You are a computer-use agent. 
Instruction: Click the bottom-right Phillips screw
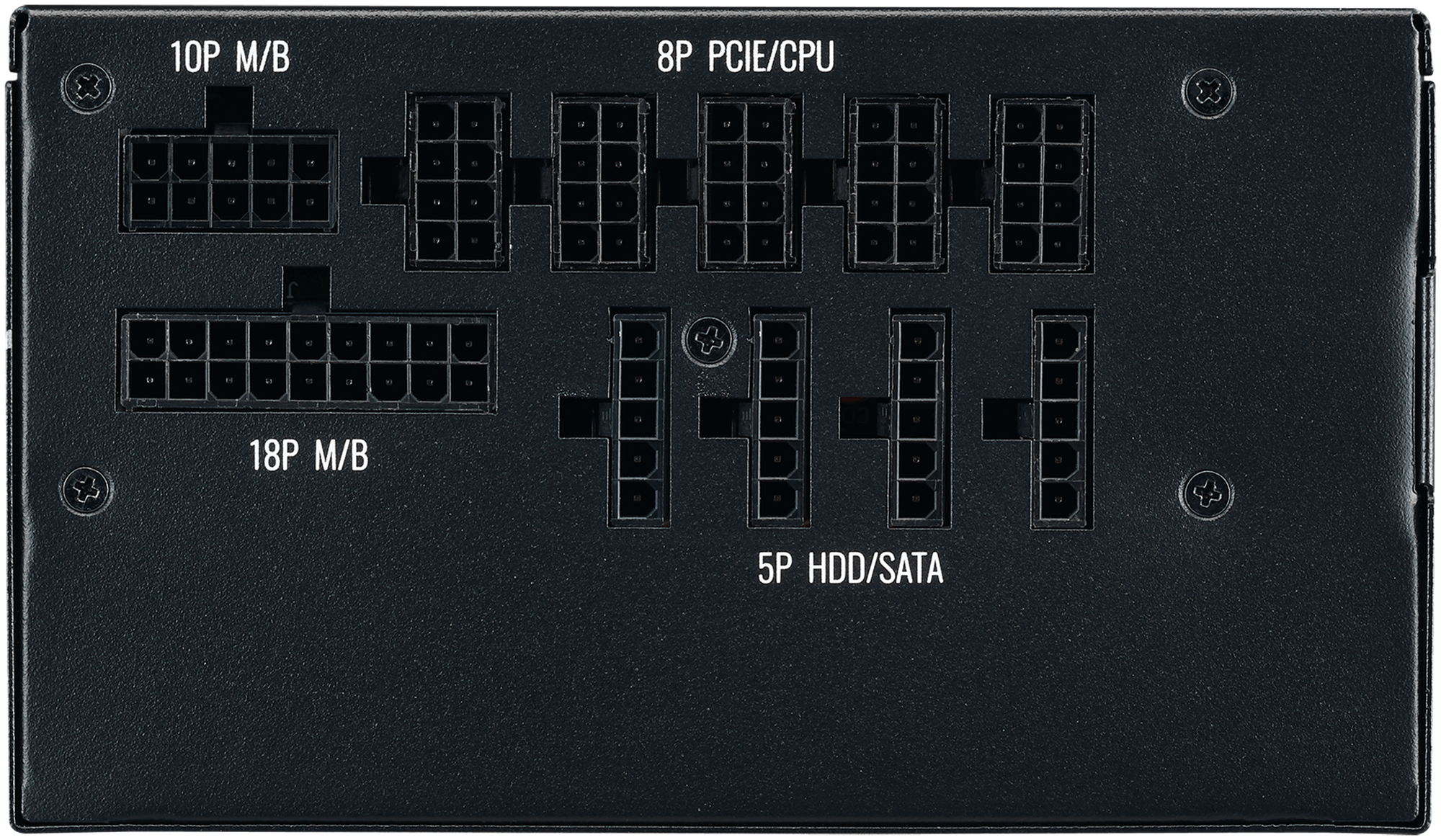coord(1207,495)
